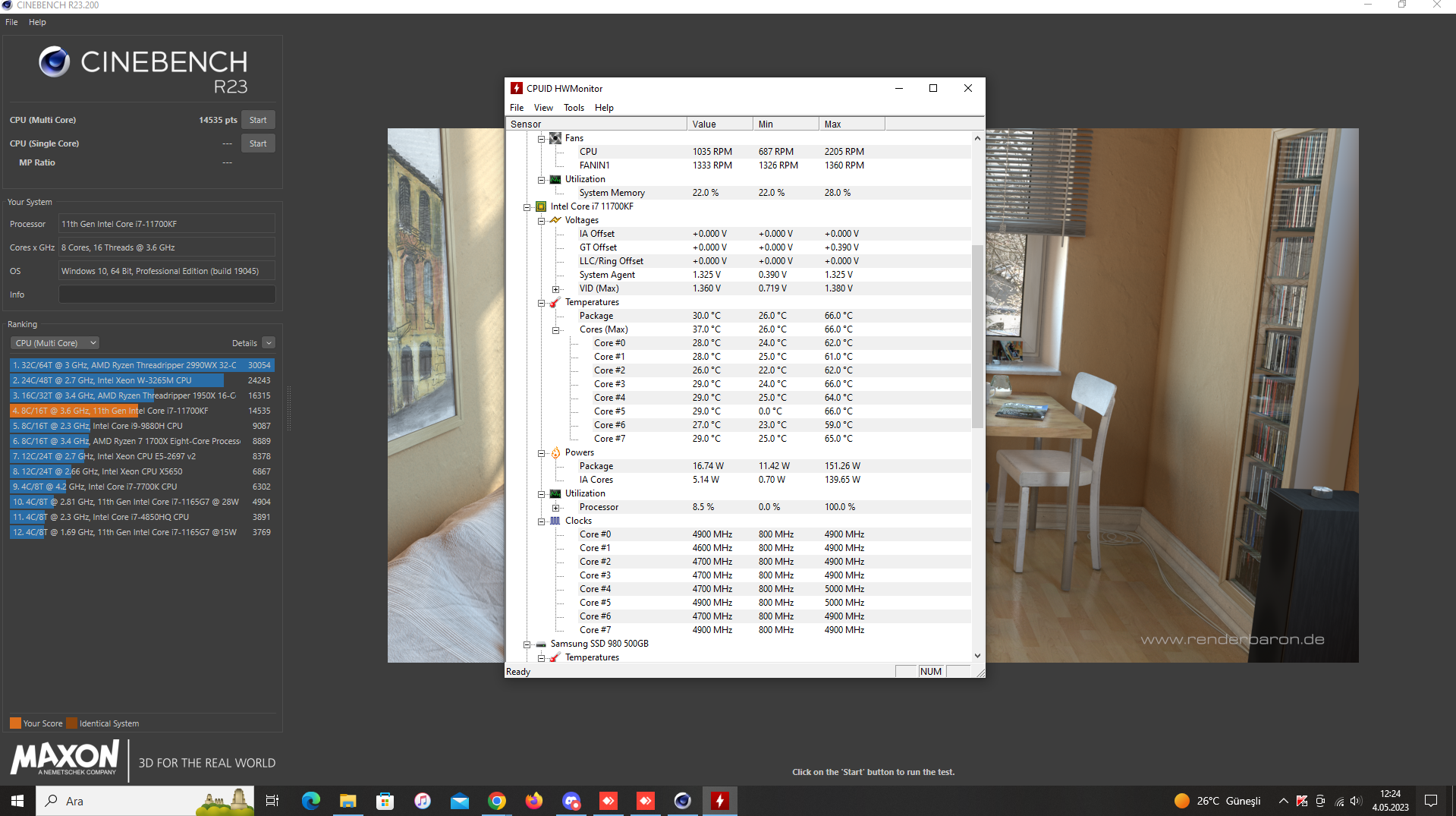Click the Powers flame icon
Image resolution: width=1456 pixels, height=816 pixels.
(x=555, y=452)
